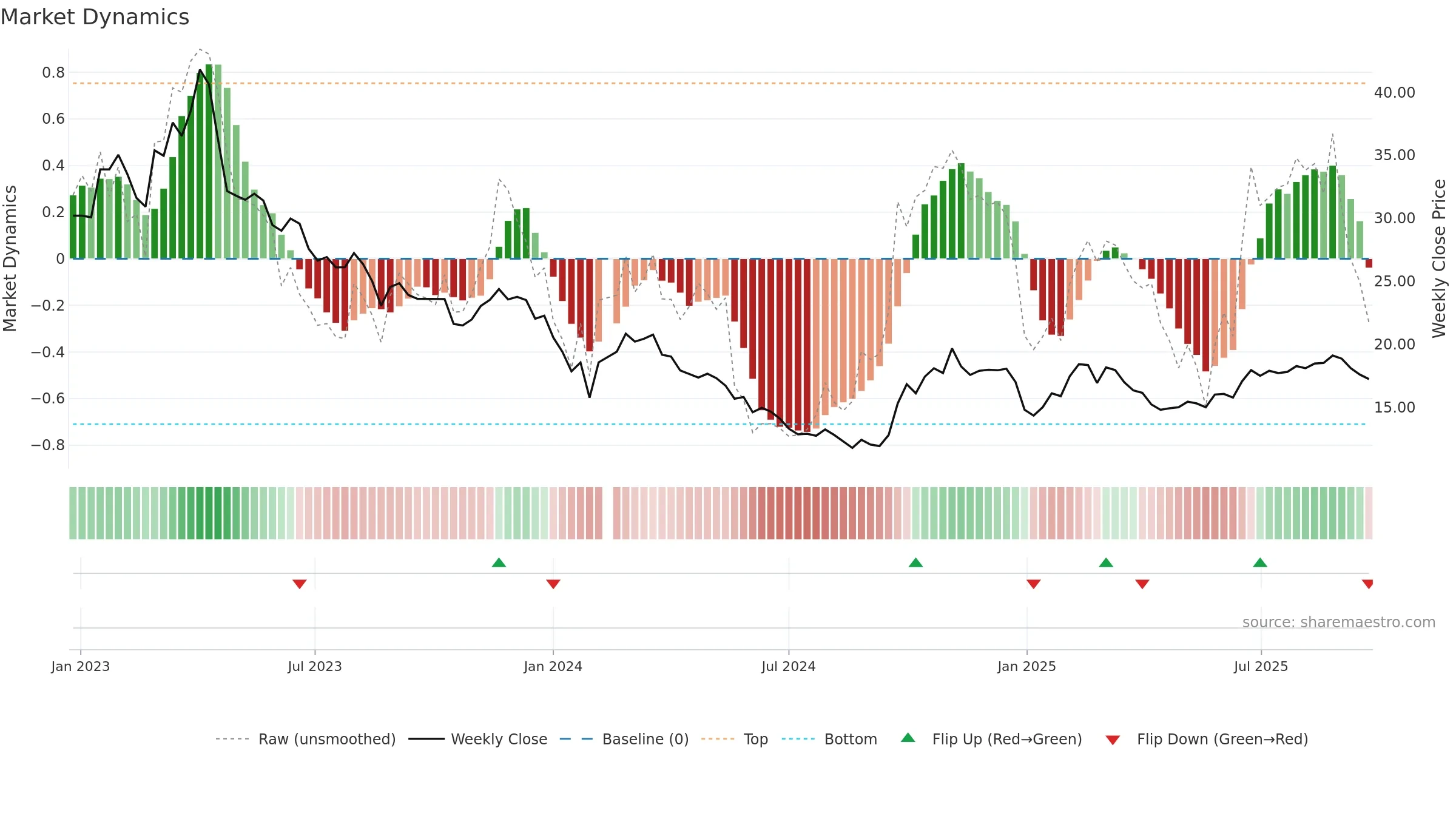Click the tallest green bar near 0.8
This screenshot has width=1456, height=819.
pyautogui.click(x=209, y=161)
